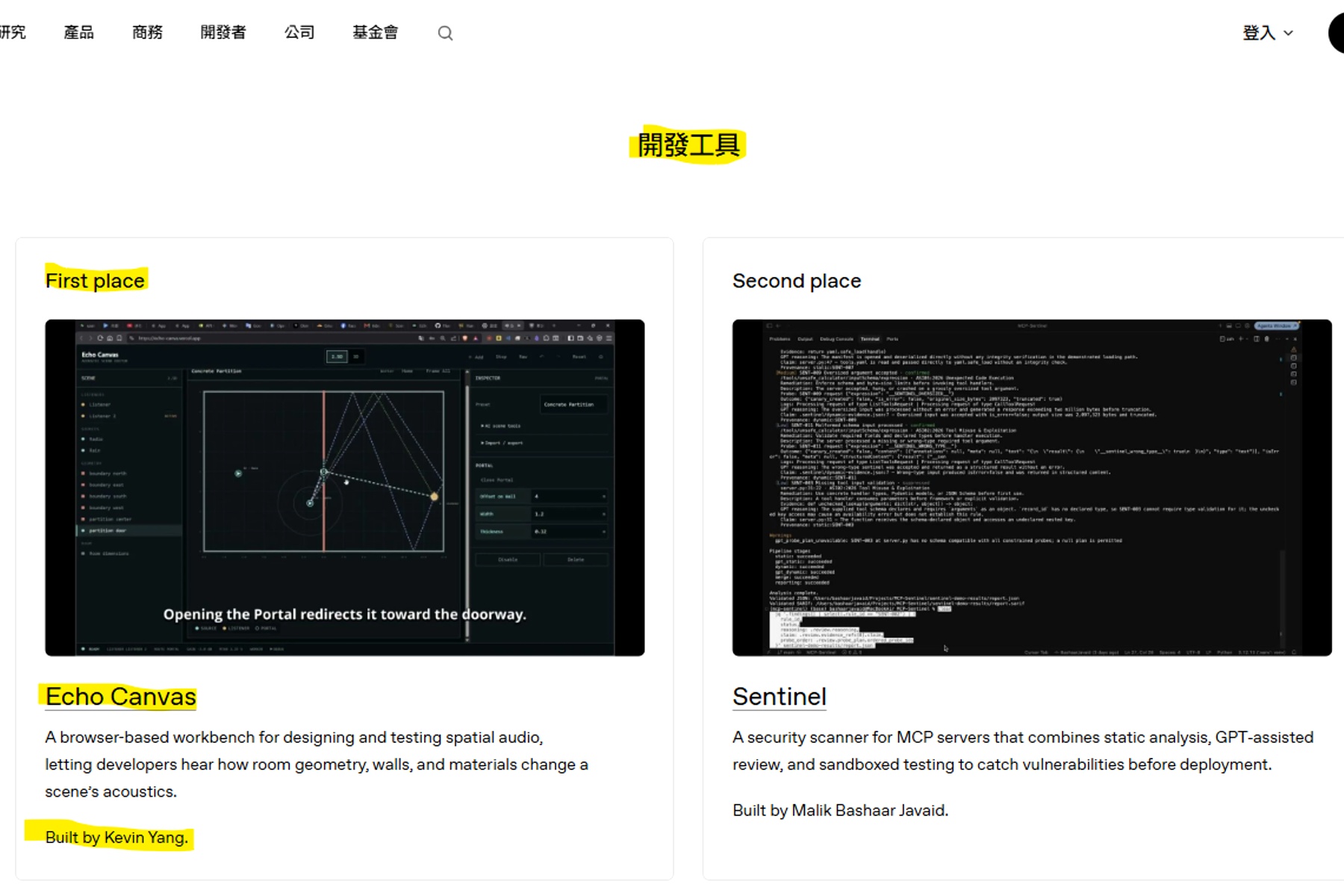Screen dimensions: 1344x896
Task: Click the search magnifier icon
Action: point(445,33)
